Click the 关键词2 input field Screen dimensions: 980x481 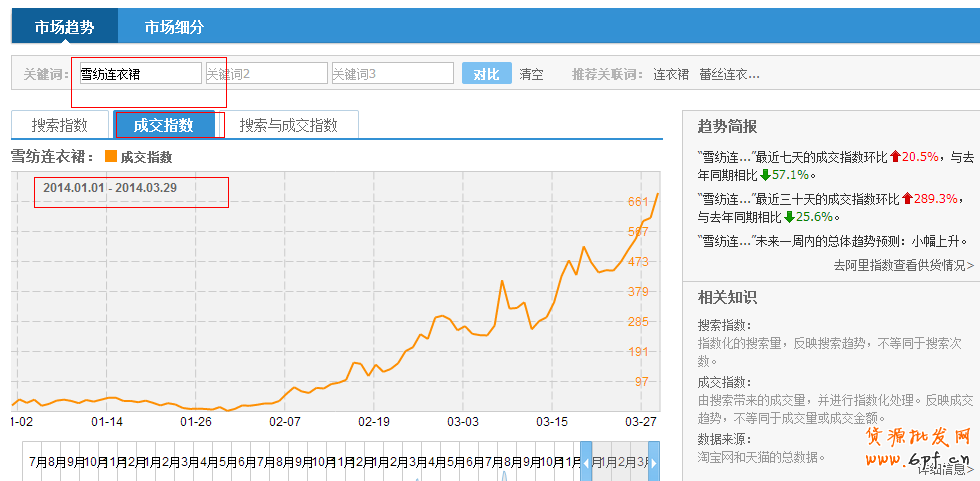tap(266, 74)
